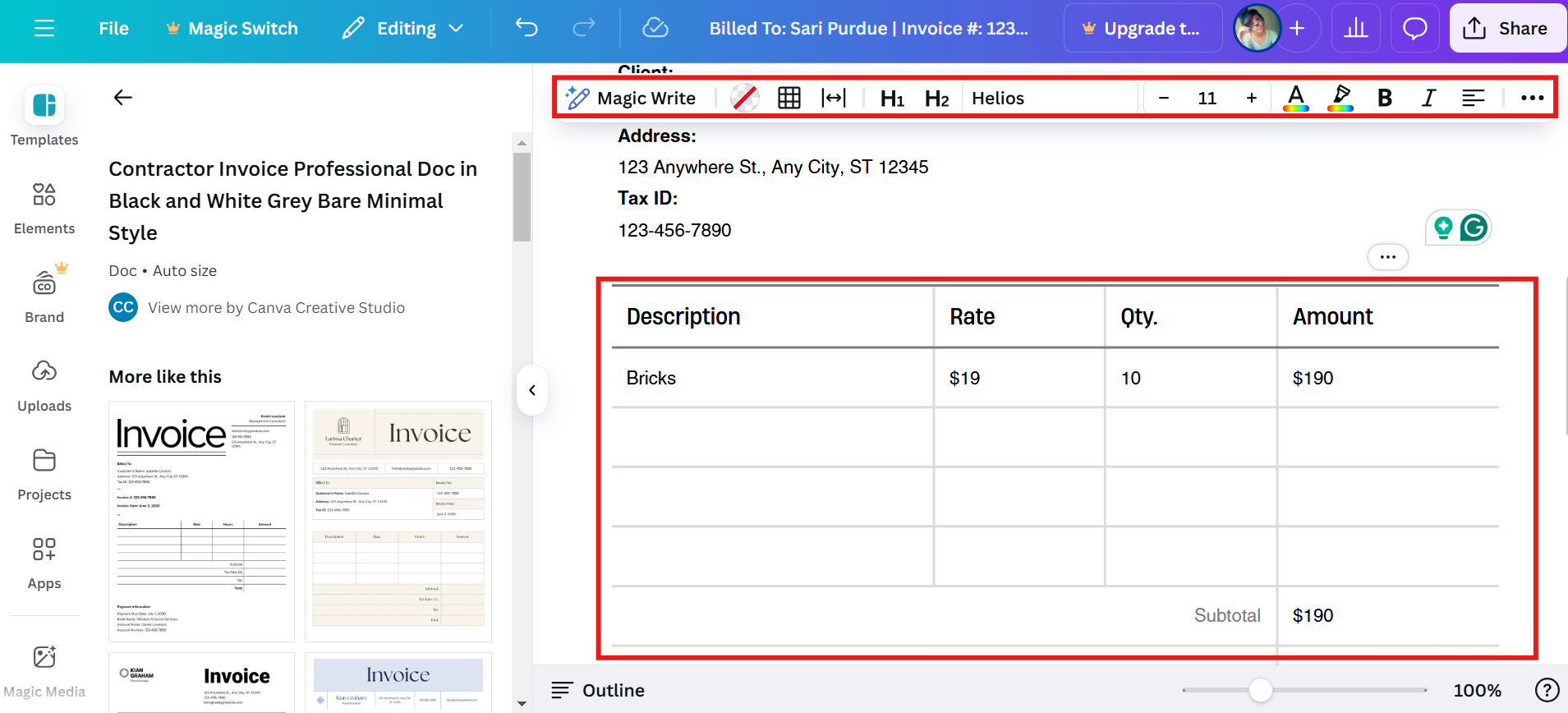This screenshot has height=713, width=1568.
Task: Open the analytics bar chart icon
Action: [1355, 29]
